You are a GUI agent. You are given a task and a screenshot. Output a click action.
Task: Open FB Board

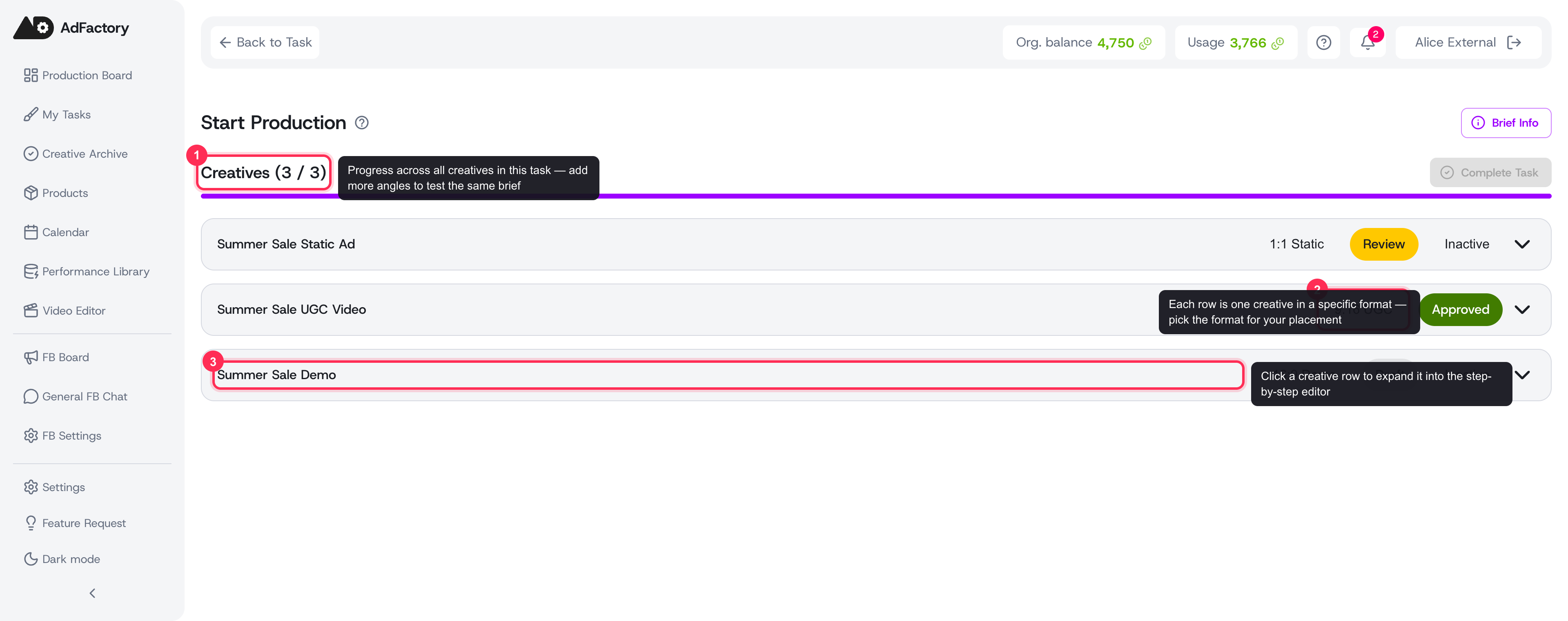tap(56, 357)
